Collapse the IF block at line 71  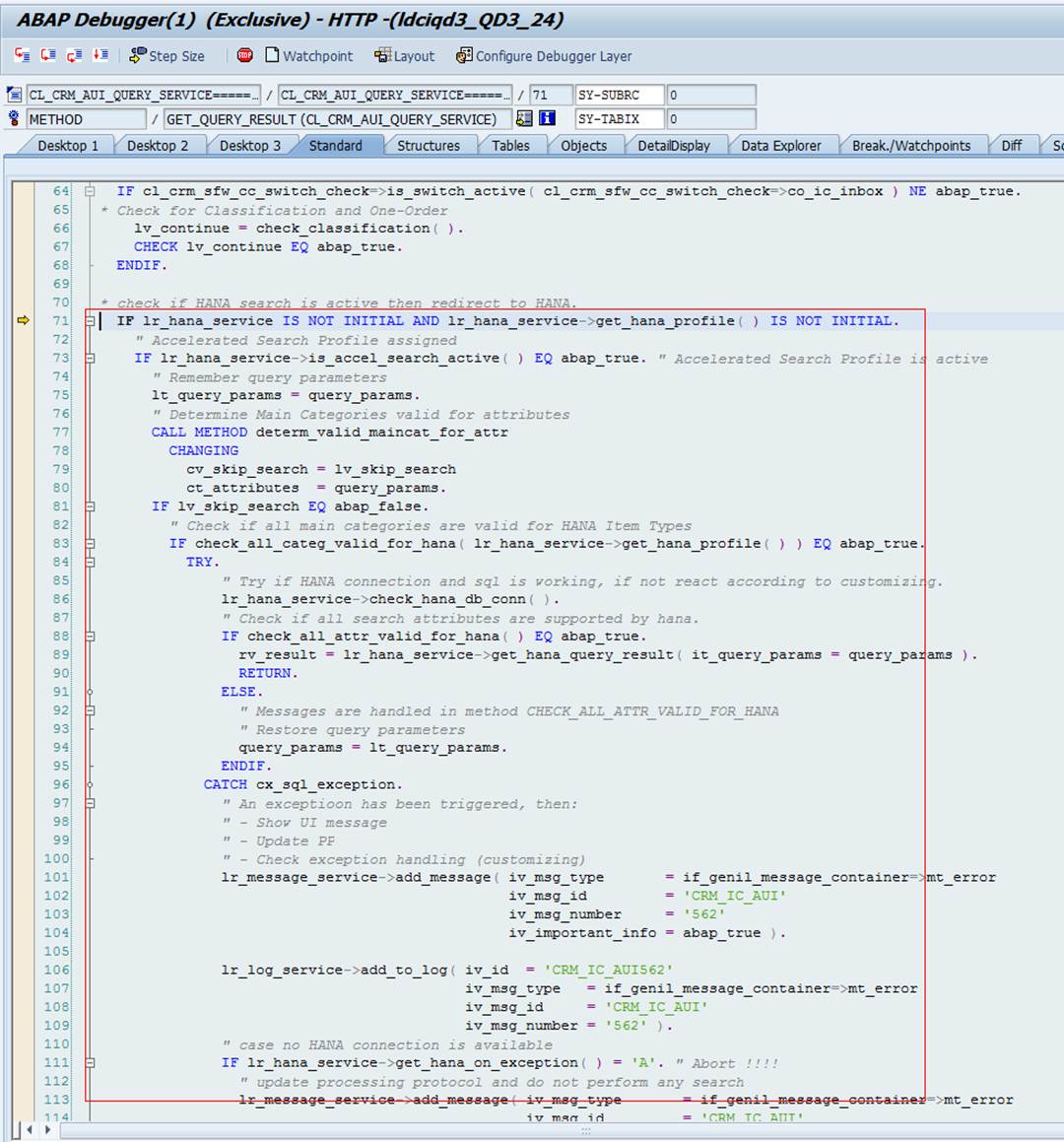pyautogui.click(x=90, y=321)
